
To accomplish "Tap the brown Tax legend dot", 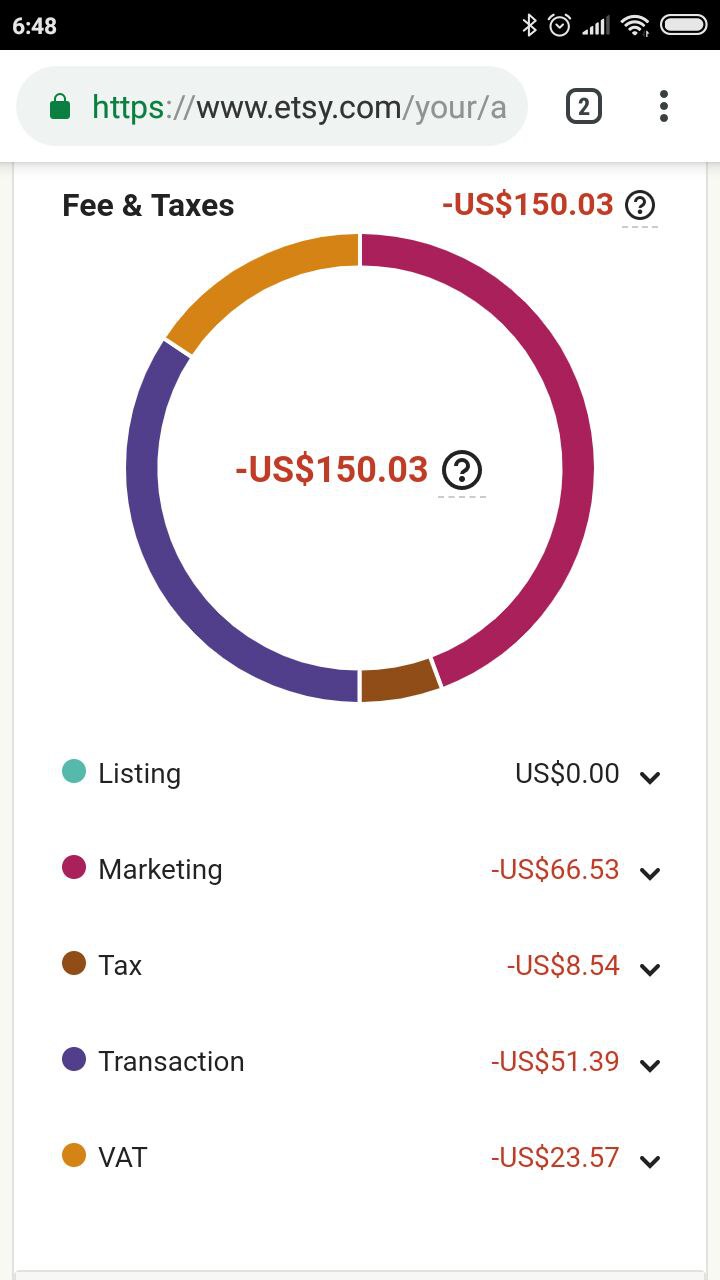I will pyautogui.click(x=74, y=963).
